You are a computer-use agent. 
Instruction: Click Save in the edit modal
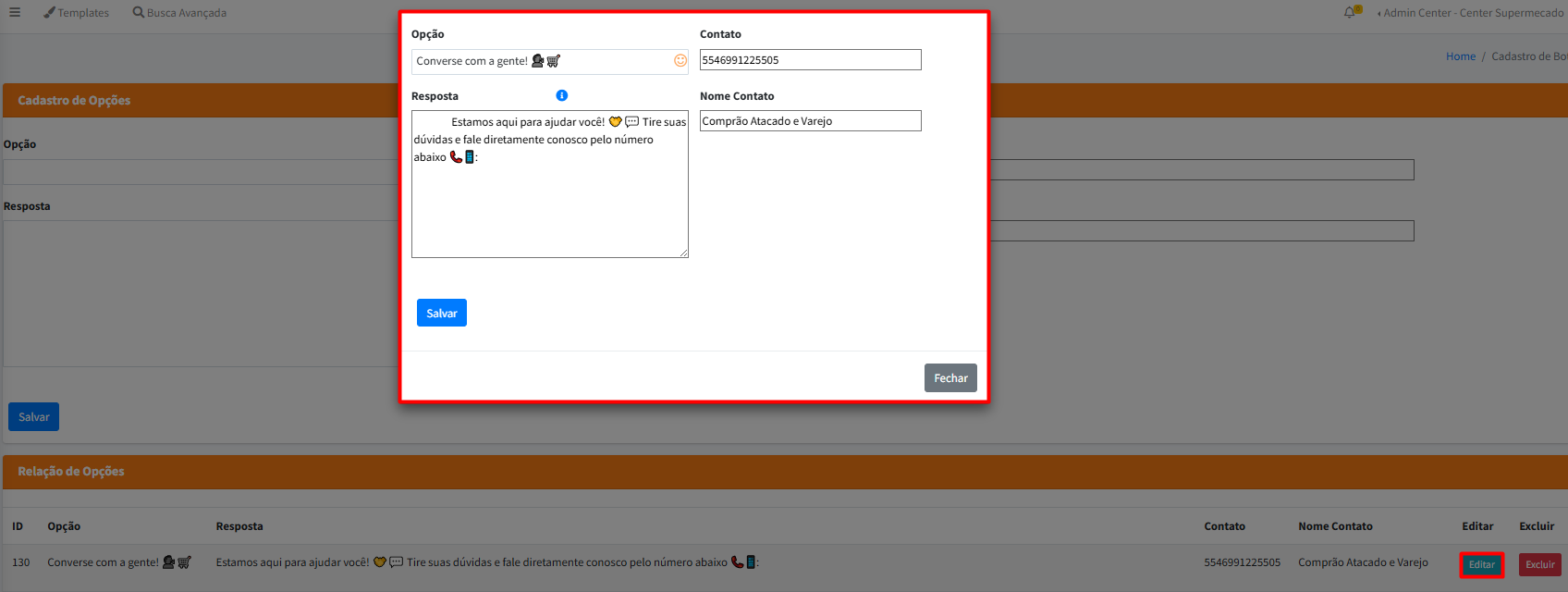point(441,314)
